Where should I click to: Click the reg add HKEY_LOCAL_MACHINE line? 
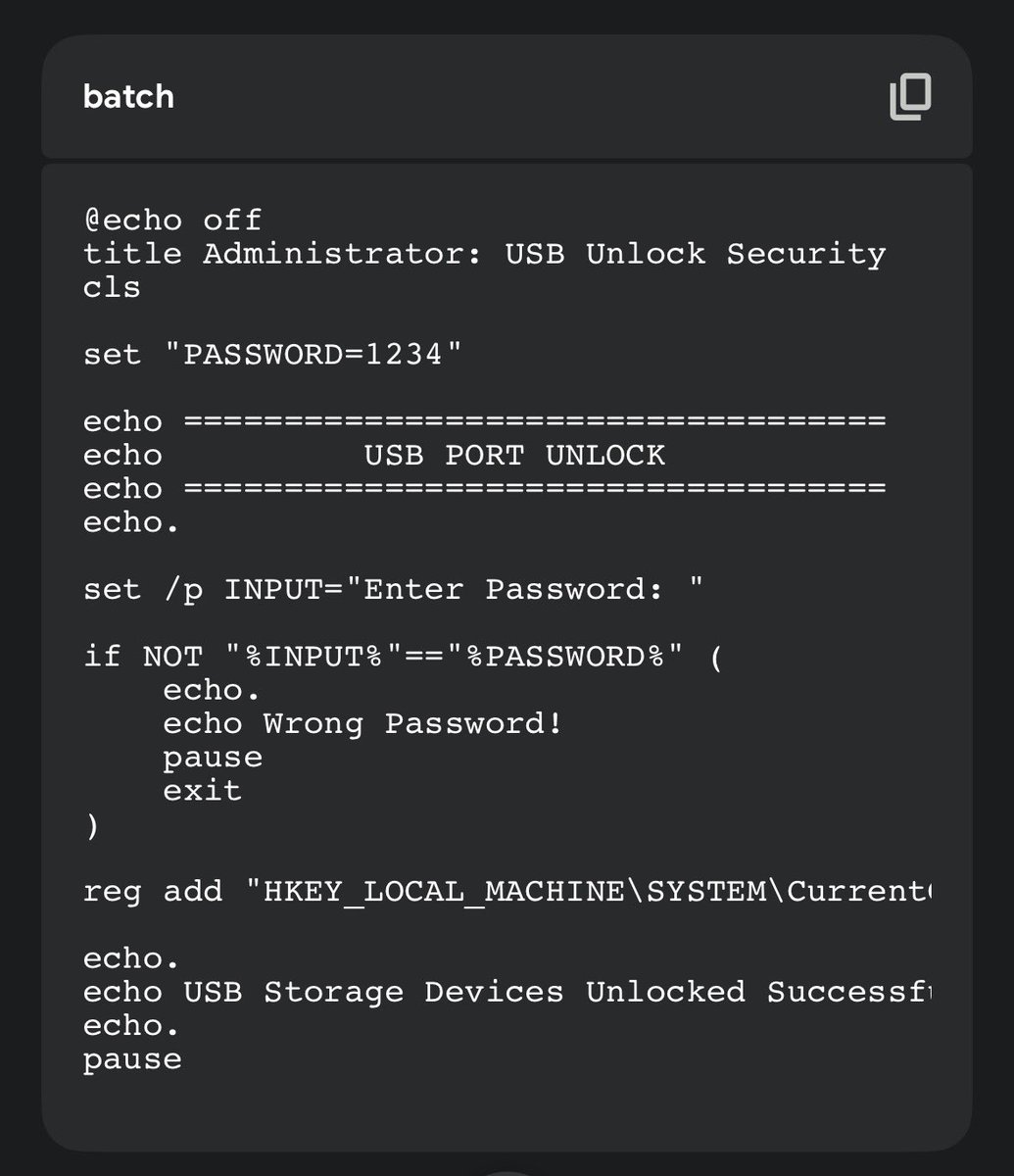click(507, 891)
